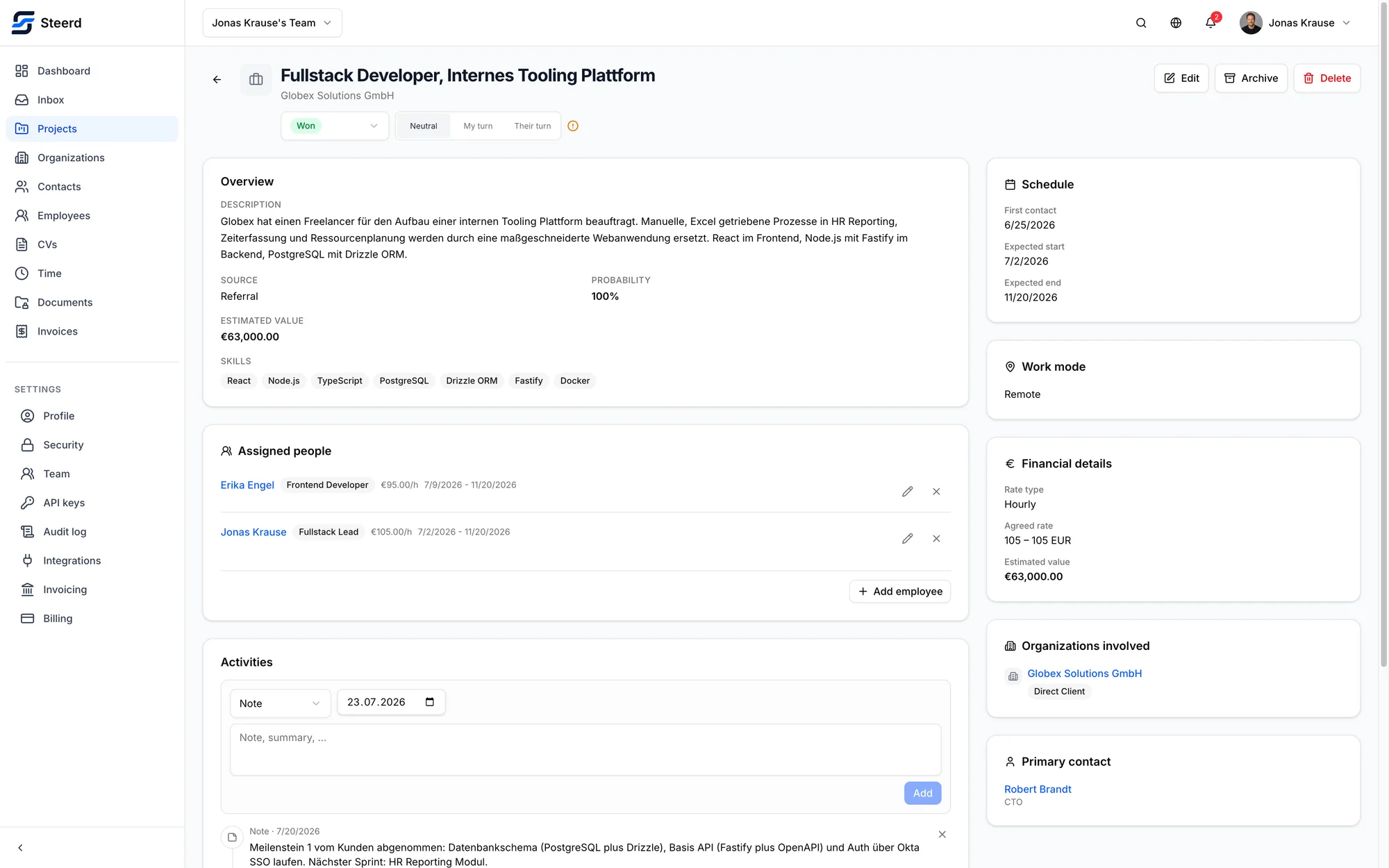
Task: Archive this project
Action: [x=1251, y=78]
